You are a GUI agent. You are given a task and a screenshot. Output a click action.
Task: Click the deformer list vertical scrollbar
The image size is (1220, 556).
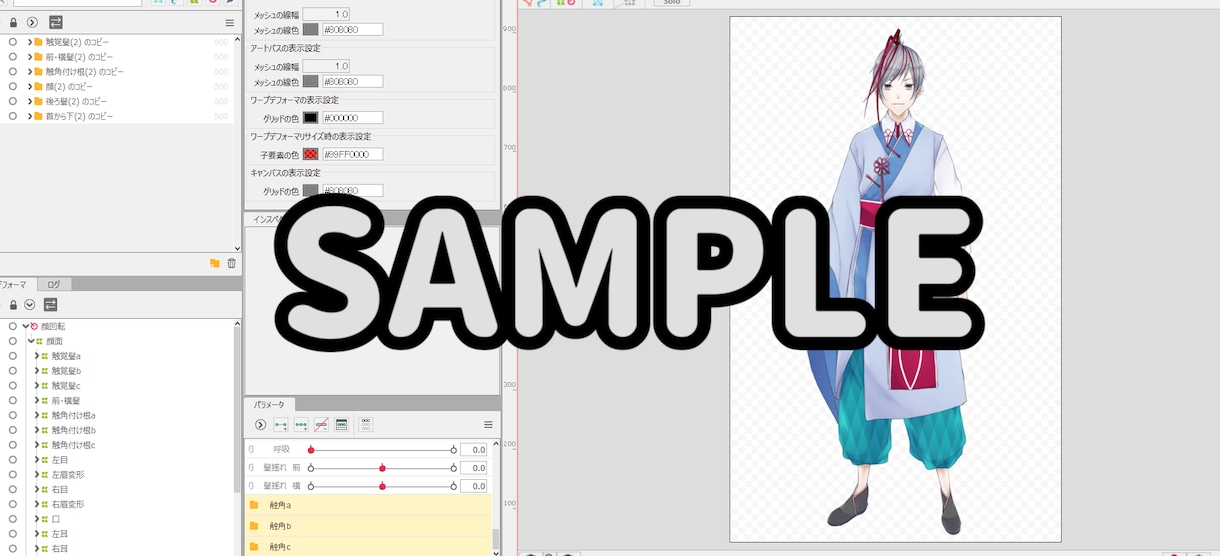(237, 410)
